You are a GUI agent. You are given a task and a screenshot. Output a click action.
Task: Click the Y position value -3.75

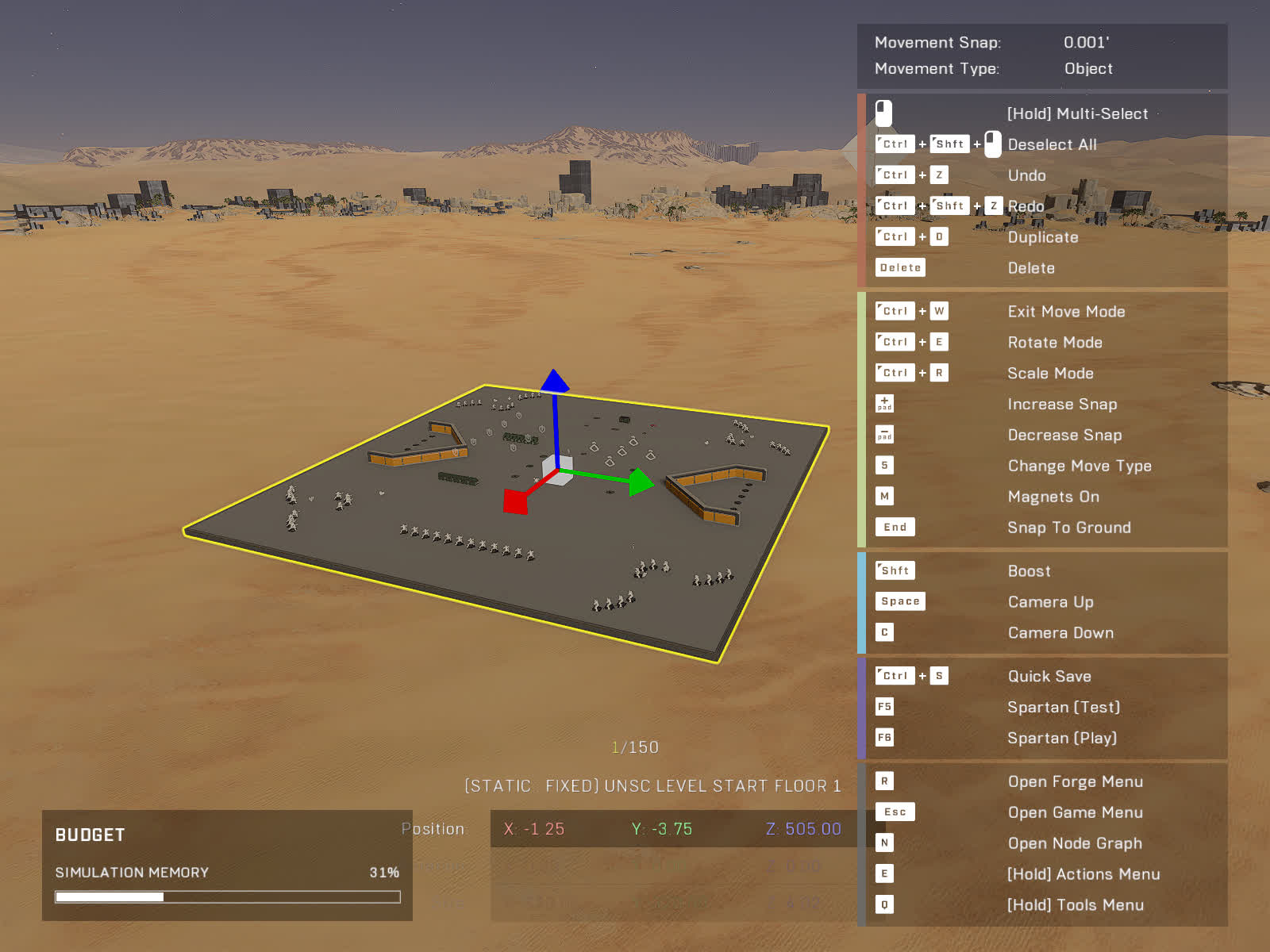click(x=662, y=829)
